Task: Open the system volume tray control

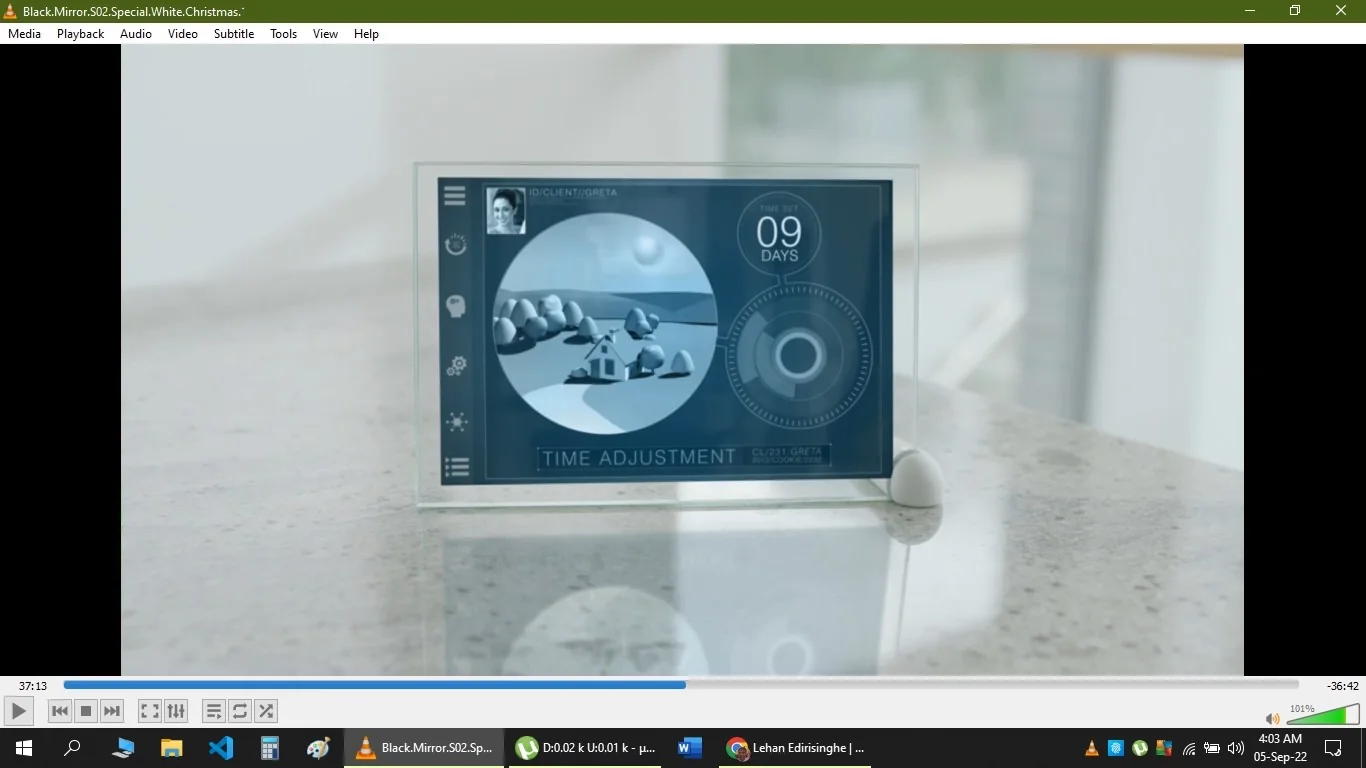Action: click(x=1236, y=748)
